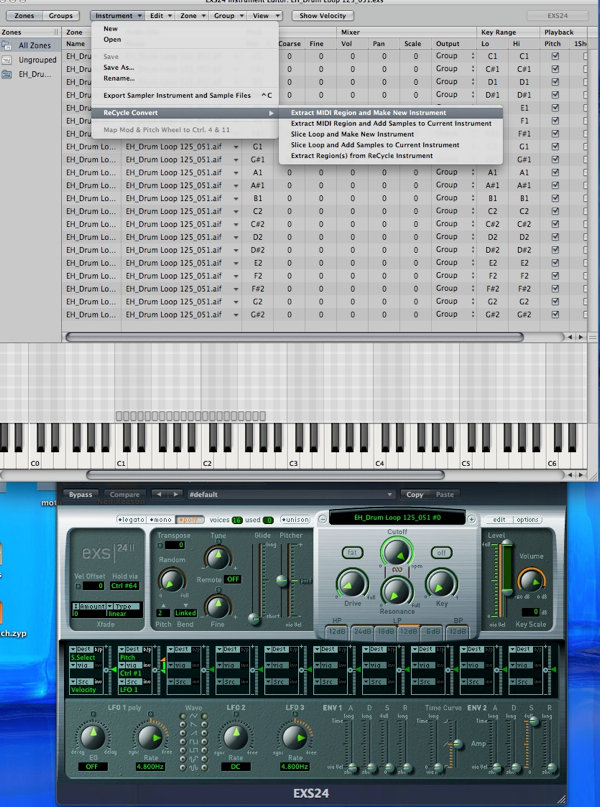Go to previous plugin setting arrow
The image size is (600, 807).
(x=159, y=494)
